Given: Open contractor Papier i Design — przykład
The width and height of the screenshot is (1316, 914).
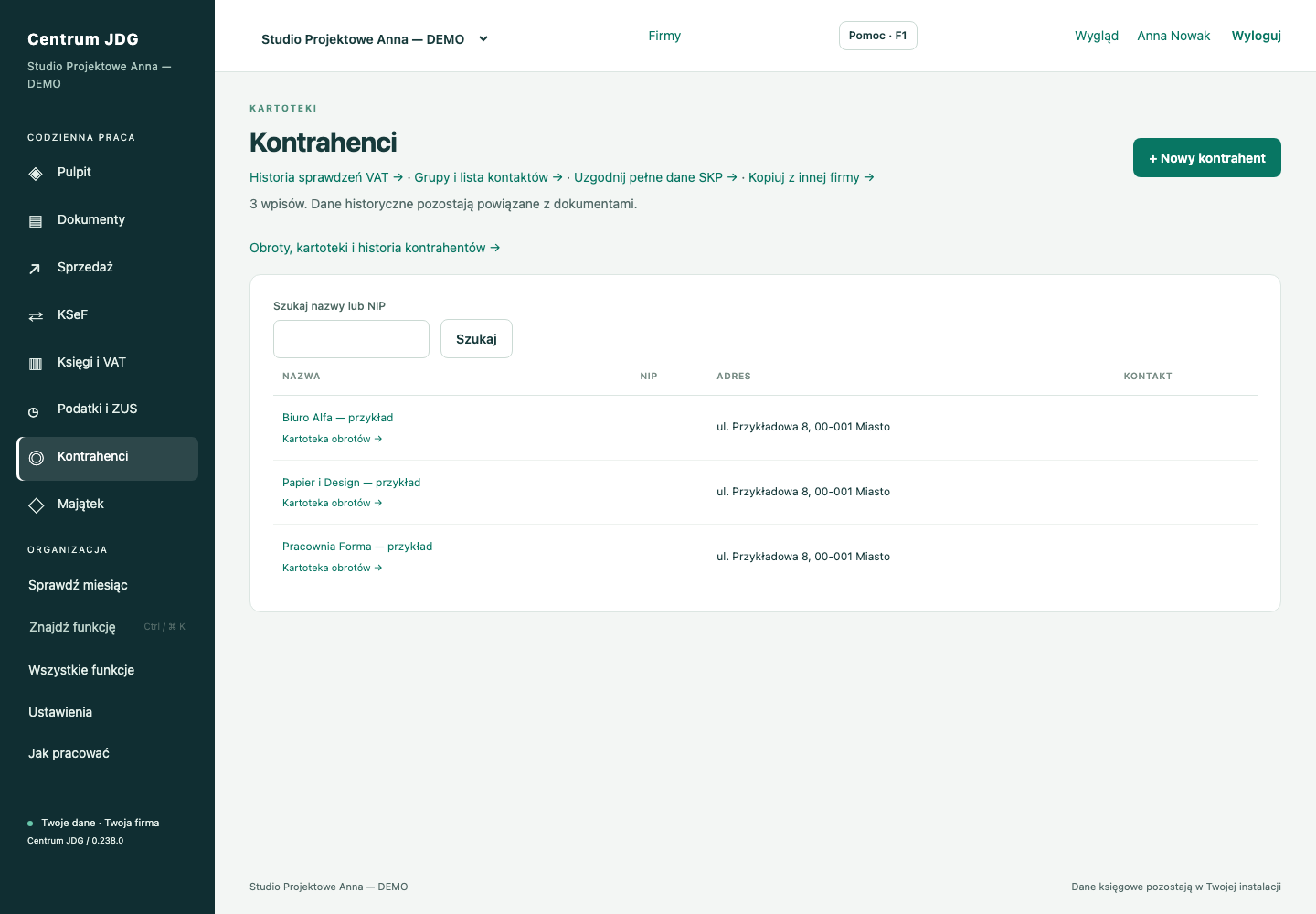Looking at the screenshot, I should (351, 483).
